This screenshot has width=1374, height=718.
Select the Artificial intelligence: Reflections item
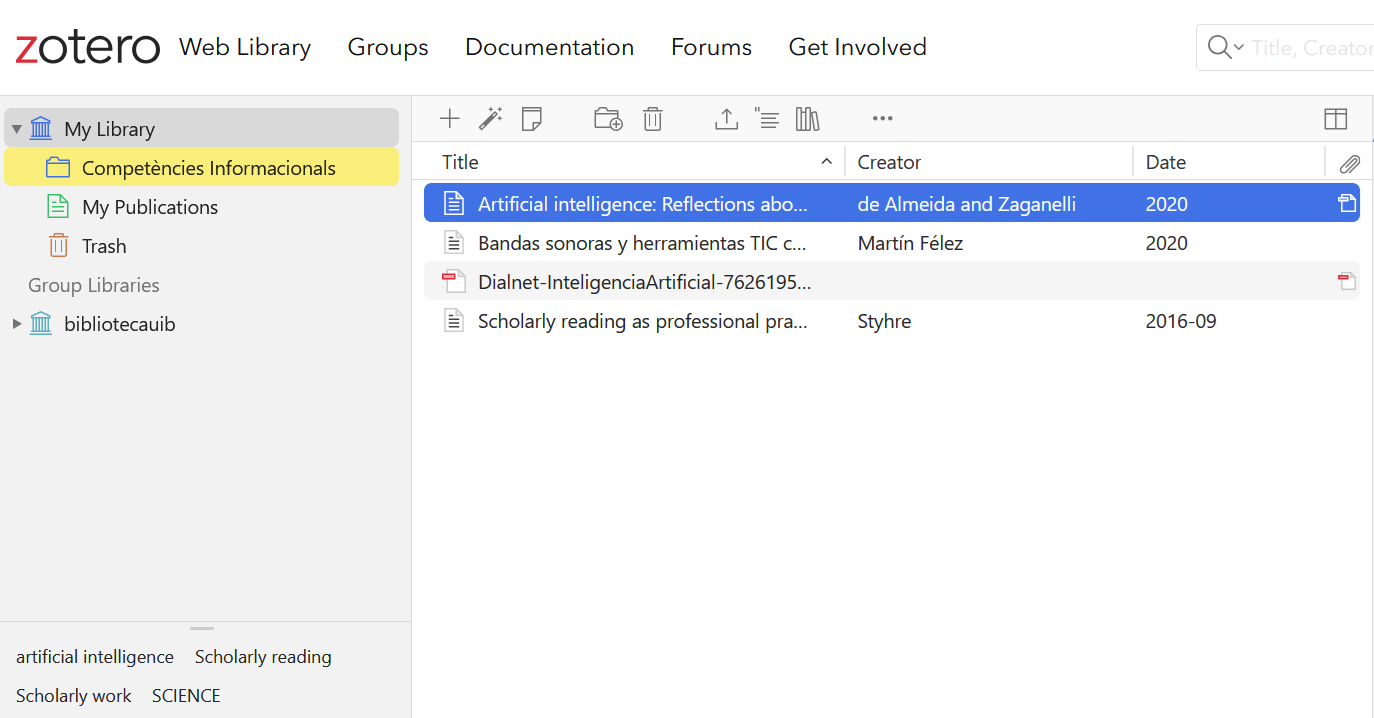coord(892,203)
